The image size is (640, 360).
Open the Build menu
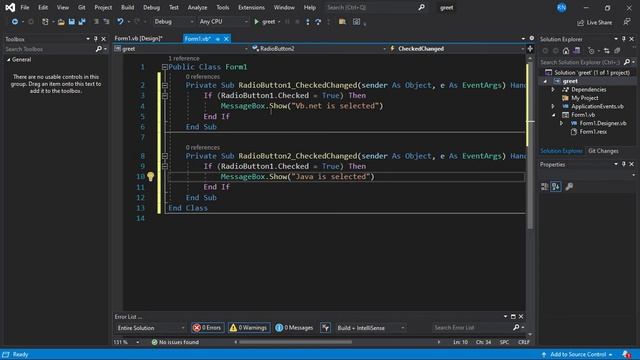pos(127,7)
